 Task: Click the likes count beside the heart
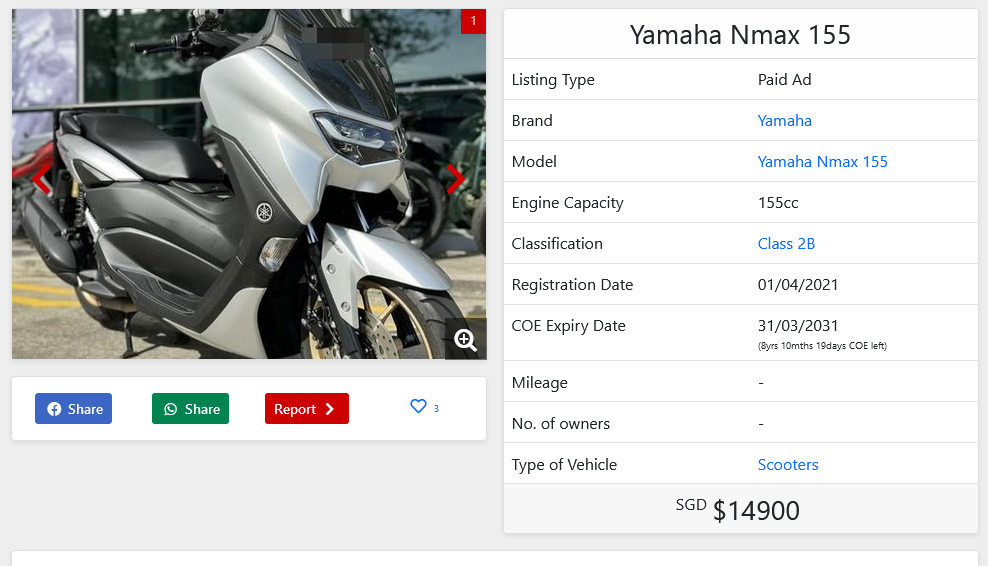[436, 408]
